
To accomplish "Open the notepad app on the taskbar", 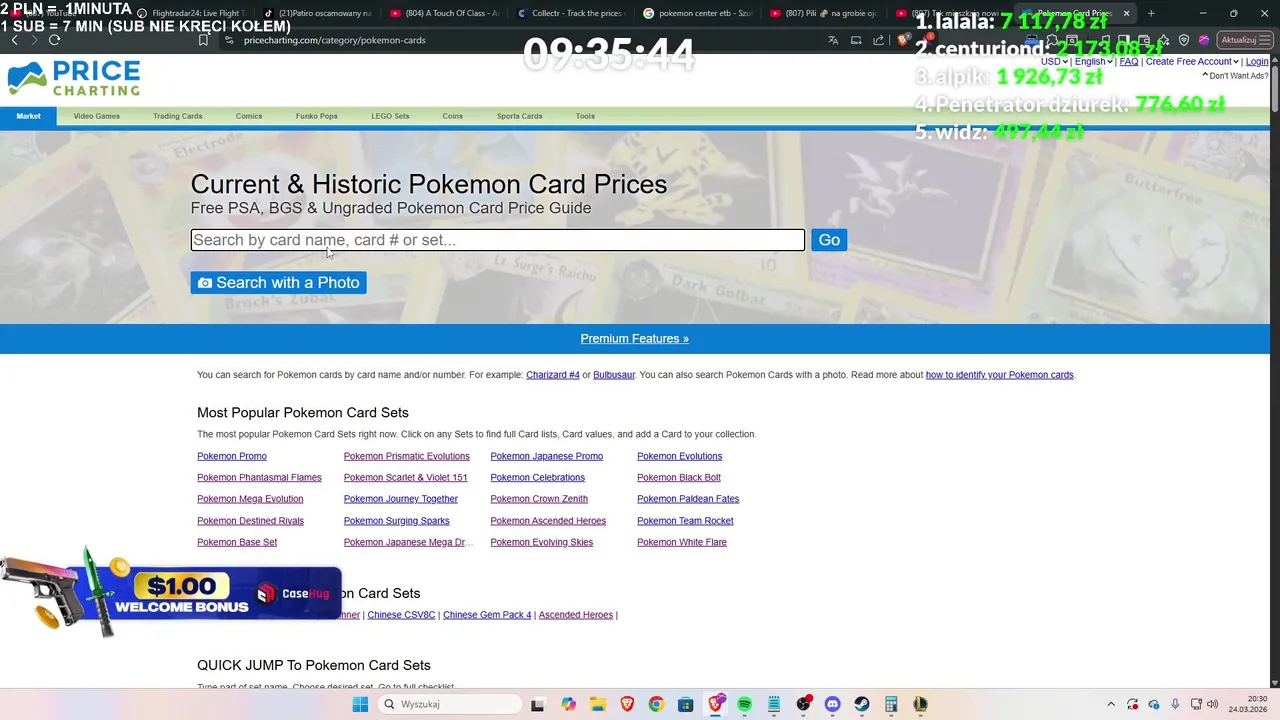I will click(x=774, y=704).
